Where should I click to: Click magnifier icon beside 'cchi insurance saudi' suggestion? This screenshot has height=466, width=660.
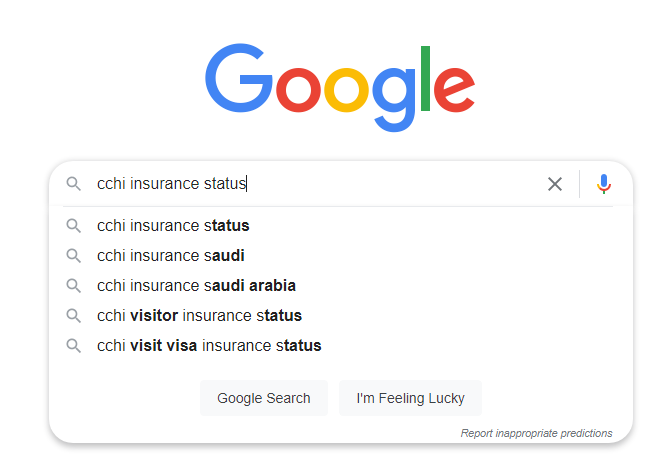pyautogui.click(x=74, y=256)
